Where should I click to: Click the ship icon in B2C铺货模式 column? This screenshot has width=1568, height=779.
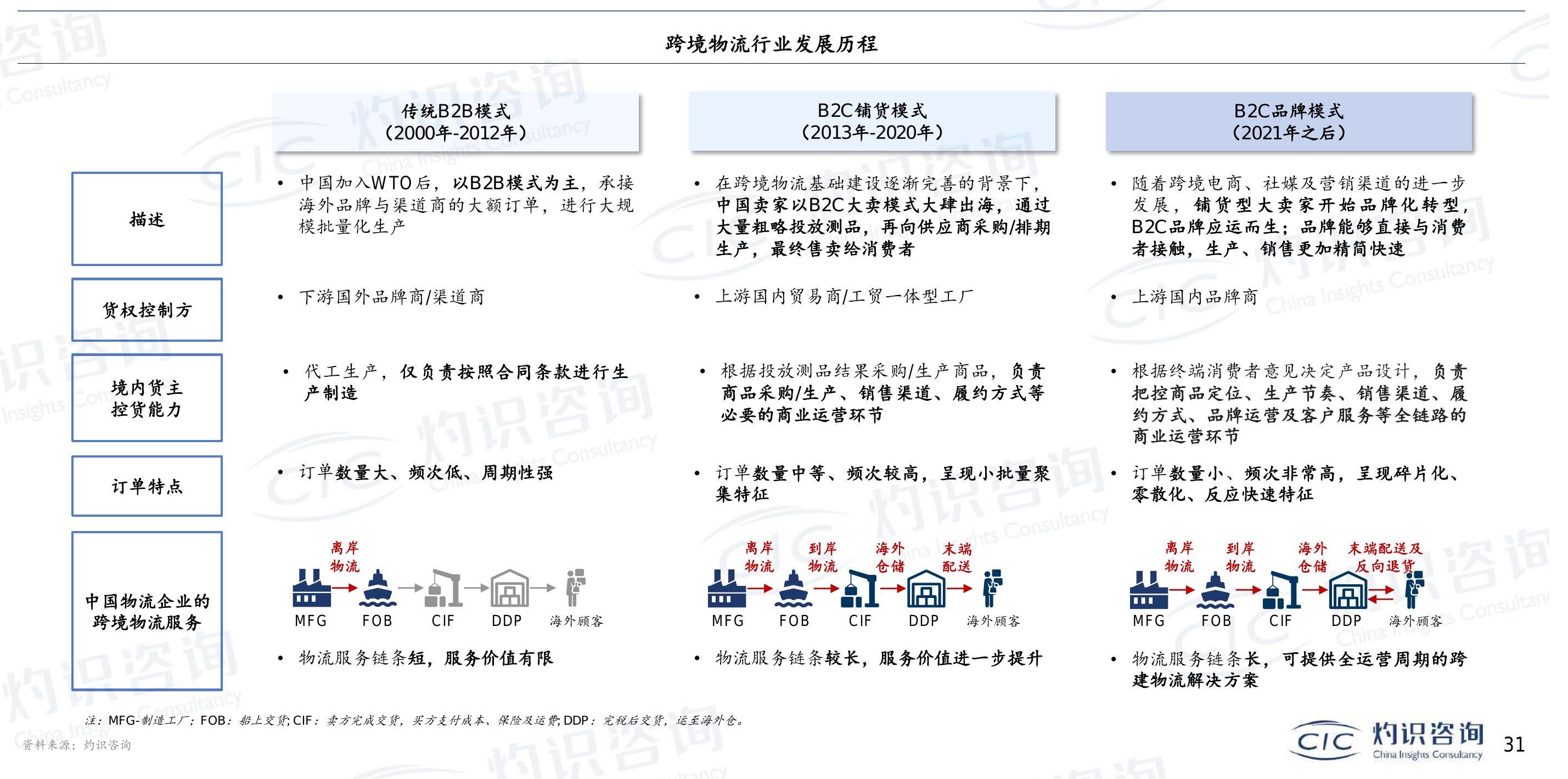(793, 589)
